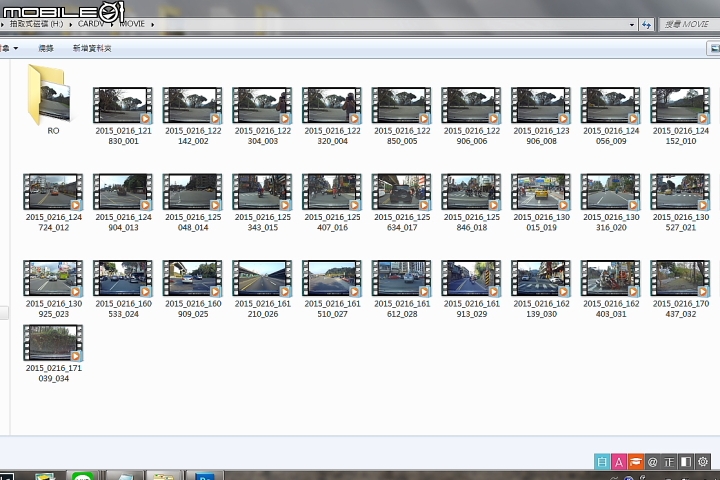Select video 2015_0216_125048_014
Viewport: 720px width, 480px height.
[x=193, y=203]
